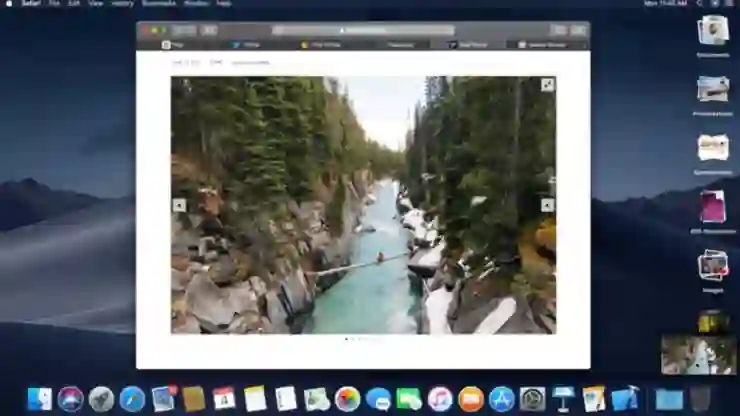The width and height of the screenshot is (740, 416).
Task: Advance to the next photo with right arrow
Action: click(x=547, y=205)
